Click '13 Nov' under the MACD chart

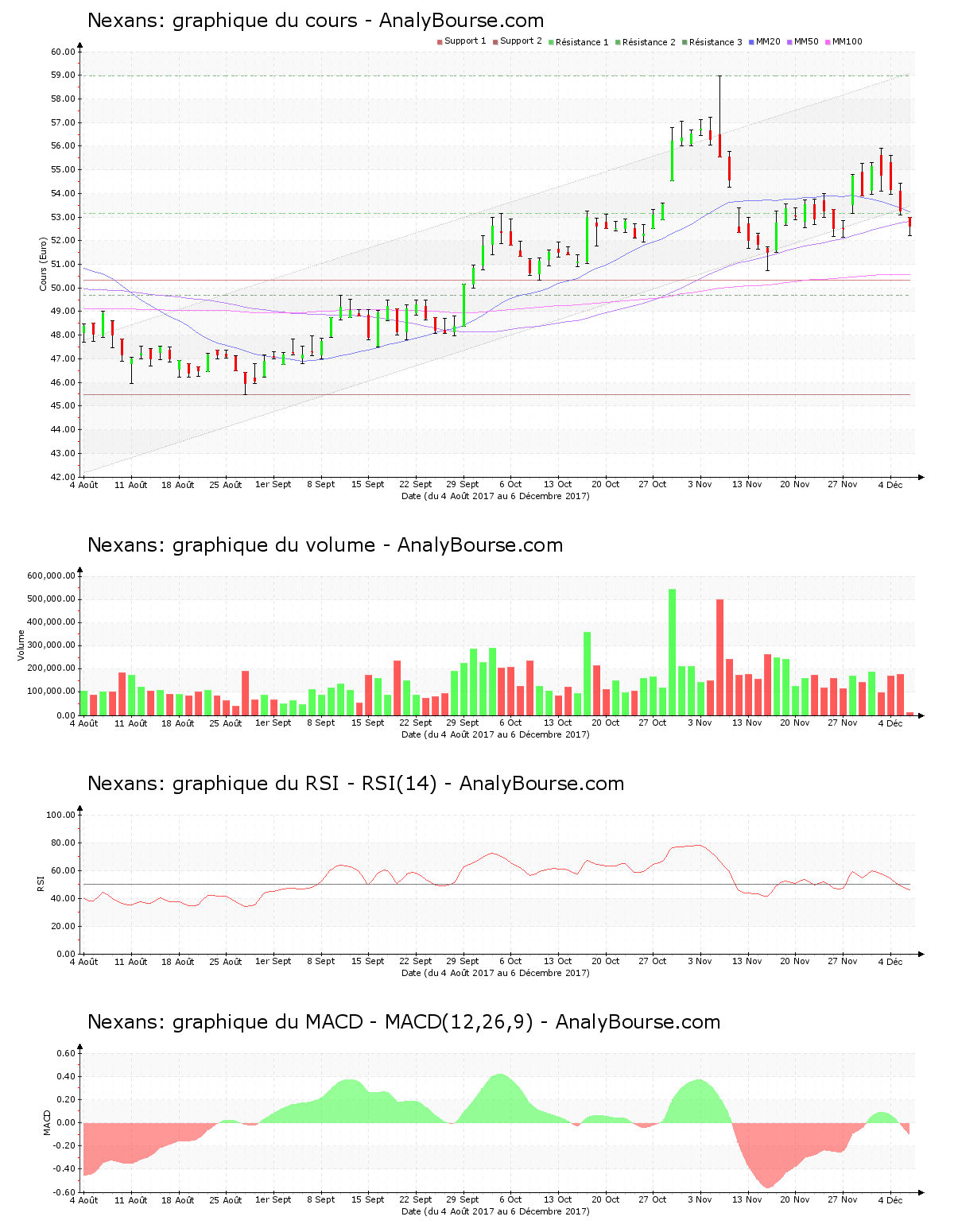pos(747,1199)
